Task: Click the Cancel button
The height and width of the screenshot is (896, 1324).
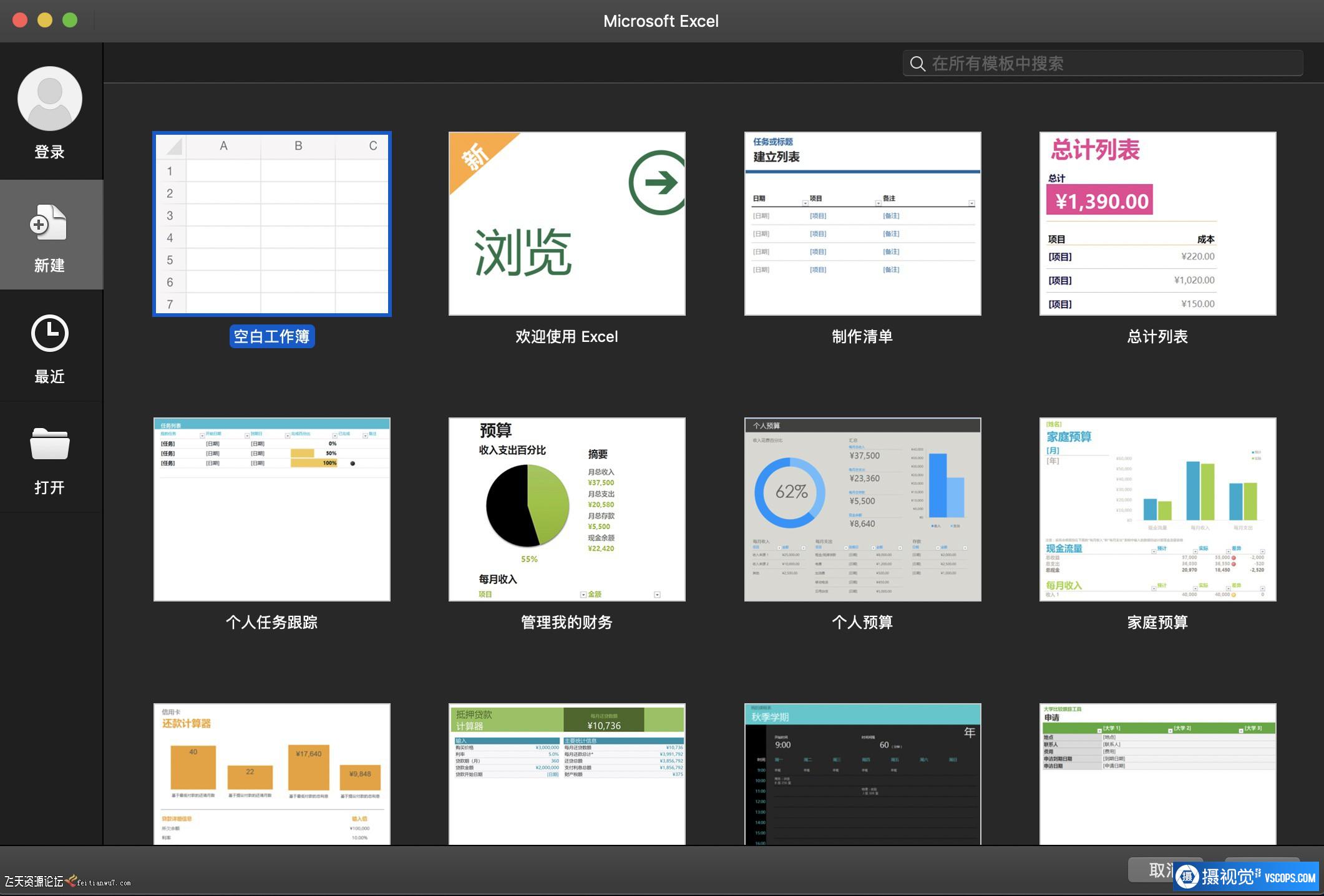Action: click(x=1151, y=870)
